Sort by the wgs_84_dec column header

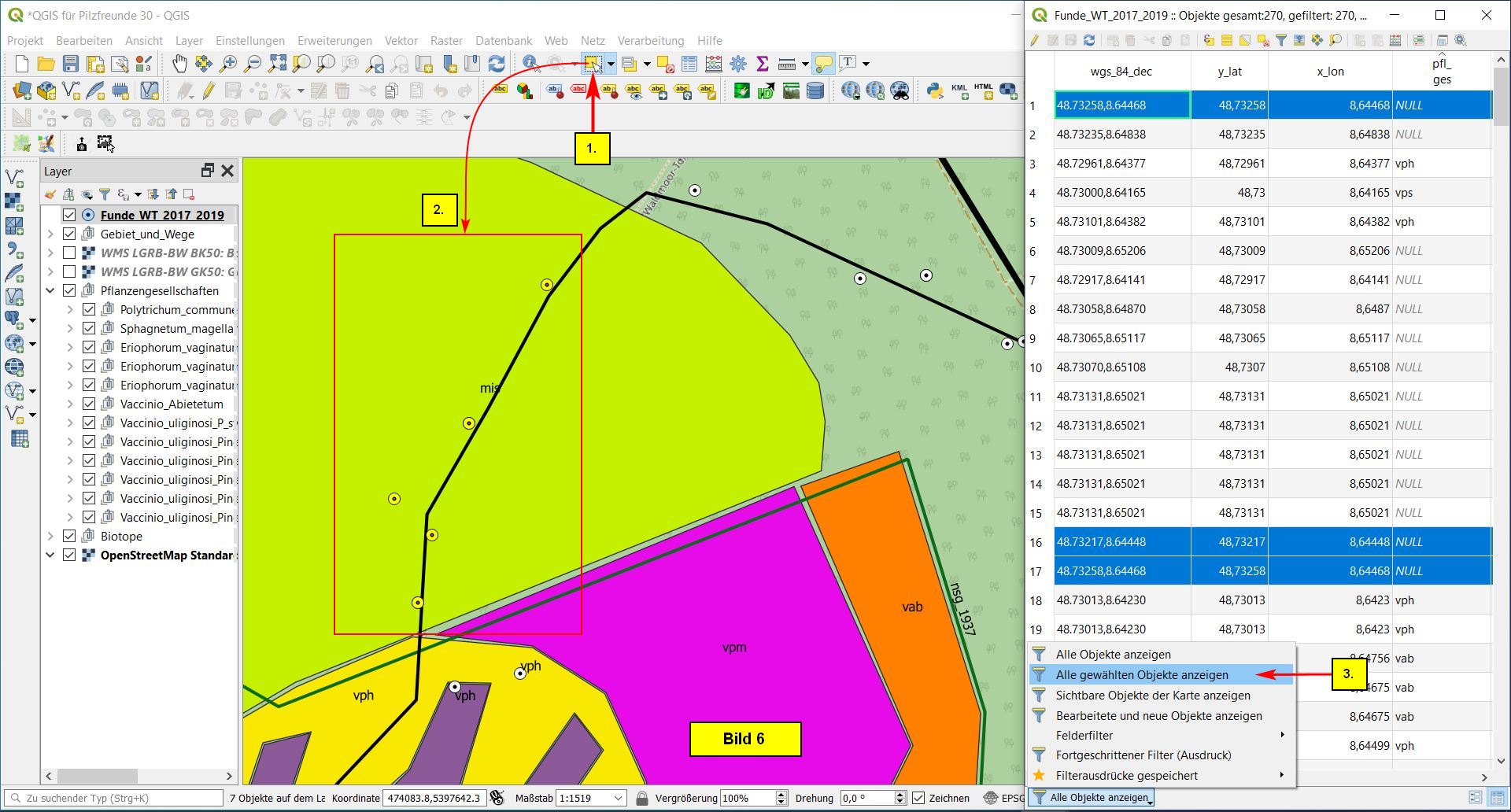pyautogui.click(x=1121, y=72)
